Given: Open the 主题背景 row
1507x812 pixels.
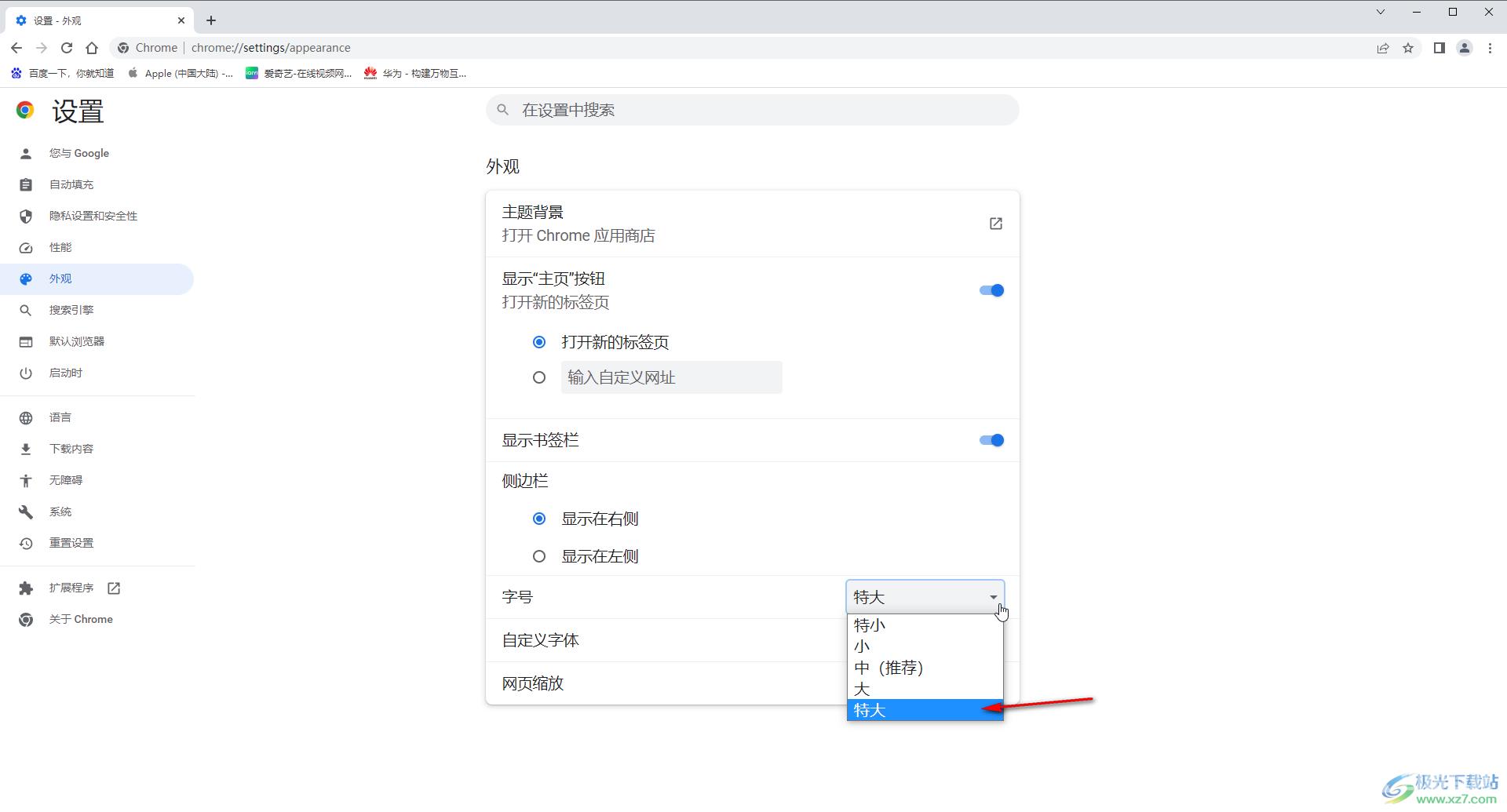Looking at the screenshot, I should point(753,224).
